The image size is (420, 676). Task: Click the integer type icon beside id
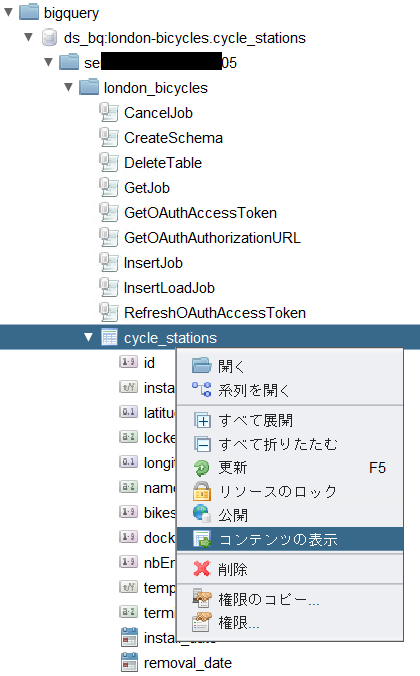point(129,362)
